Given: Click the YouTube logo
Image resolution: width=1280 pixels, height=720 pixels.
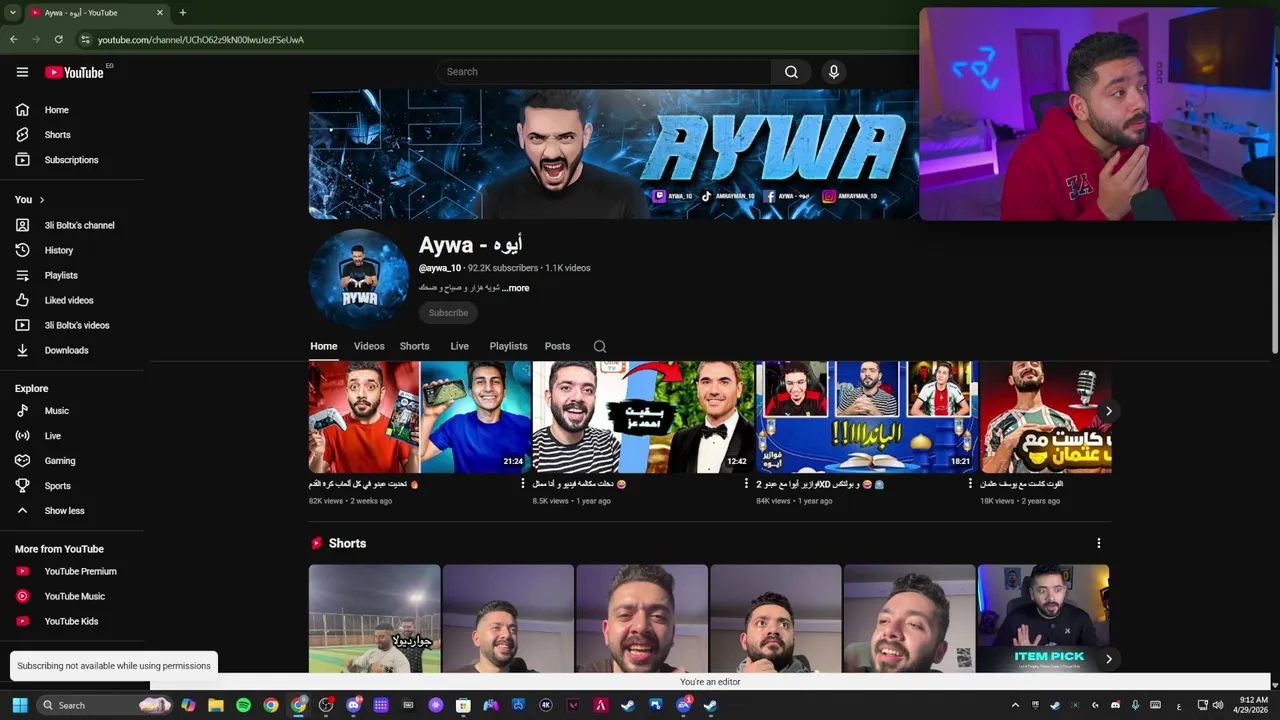Looking at the screenshot, I should click(x=74, y=72).
